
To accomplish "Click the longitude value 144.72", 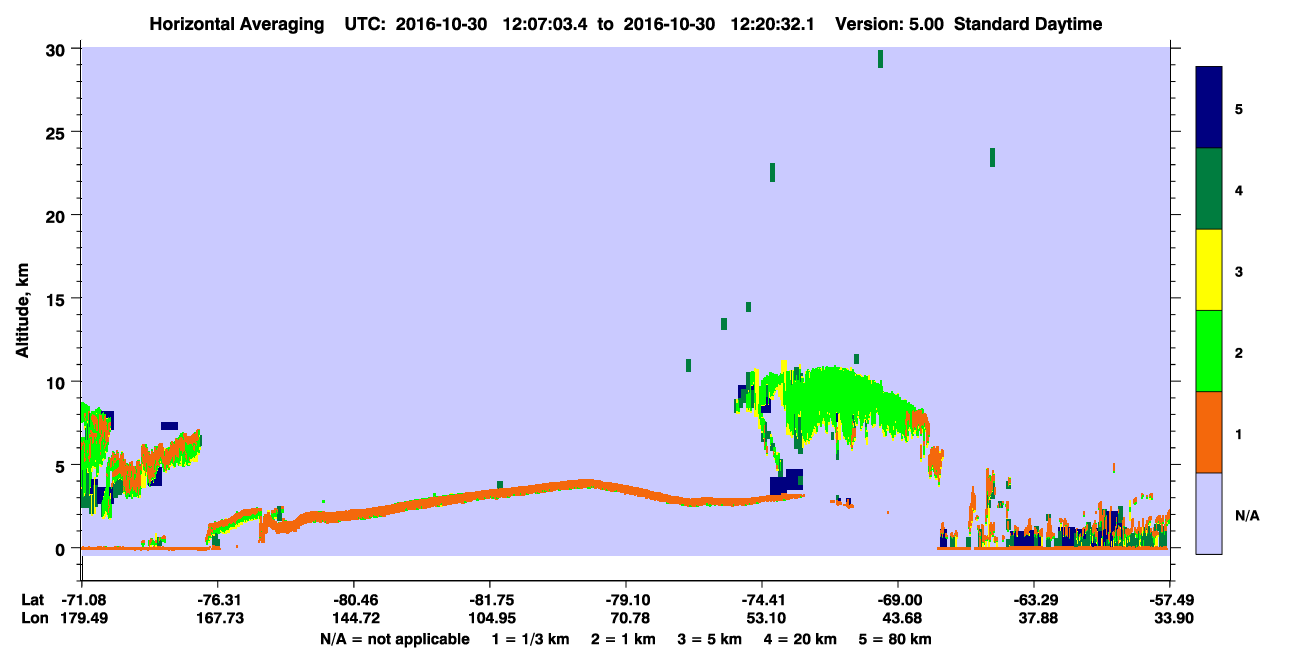I will click(354, 618).
